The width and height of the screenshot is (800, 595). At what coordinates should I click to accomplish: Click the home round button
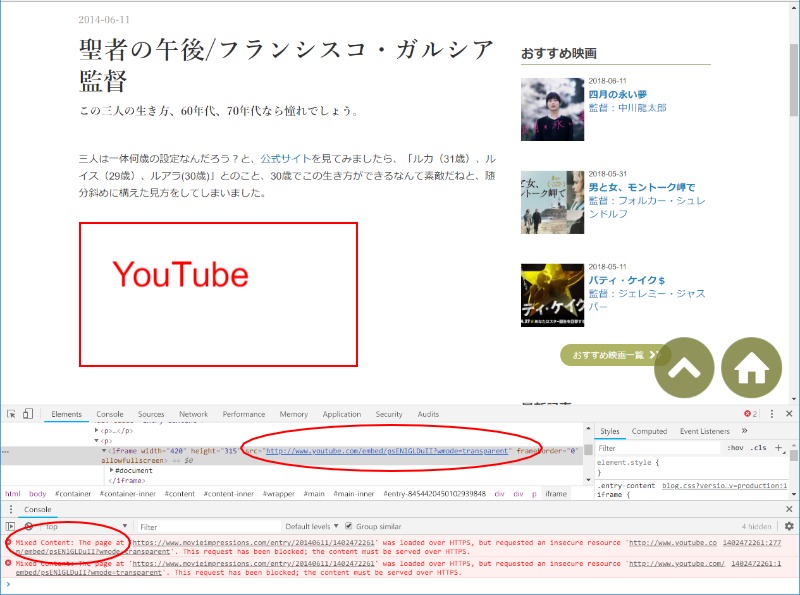pyautogui.click(x=752, y=367)
